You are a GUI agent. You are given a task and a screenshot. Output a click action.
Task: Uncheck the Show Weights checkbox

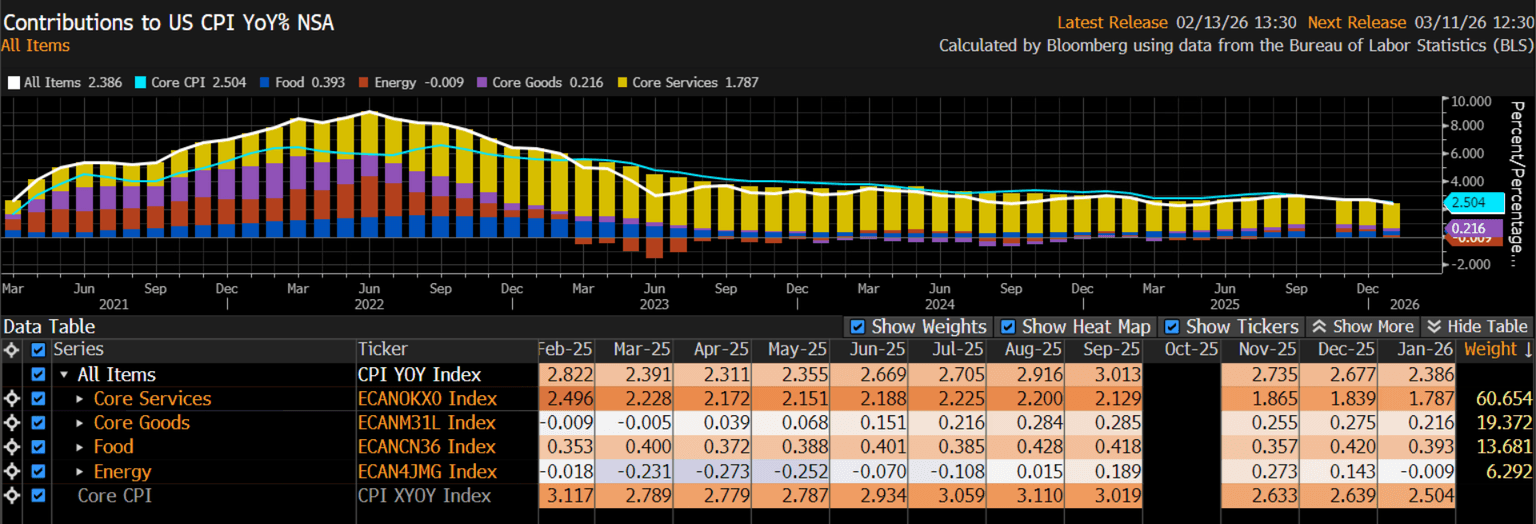(x=856, y=327)
